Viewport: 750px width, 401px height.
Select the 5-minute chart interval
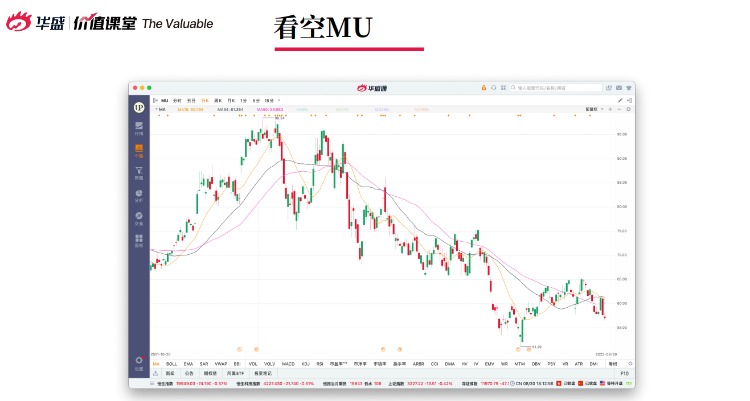pyautogui.click(x=256, y=100)
